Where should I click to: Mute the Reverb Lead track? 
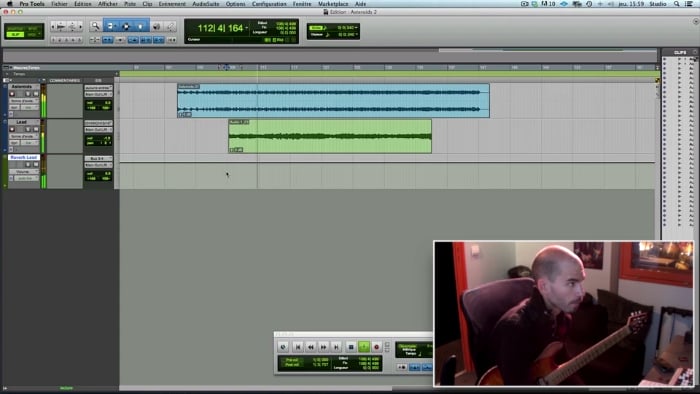[x=36, y=164]
